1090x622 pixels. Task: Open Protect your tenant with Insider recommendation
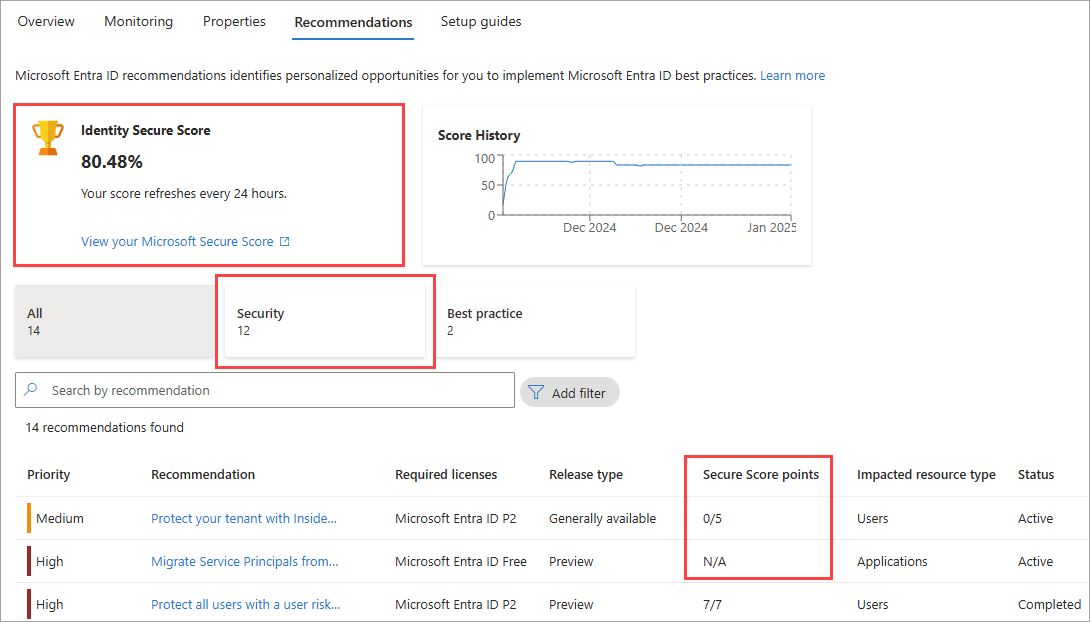(244, 518)
